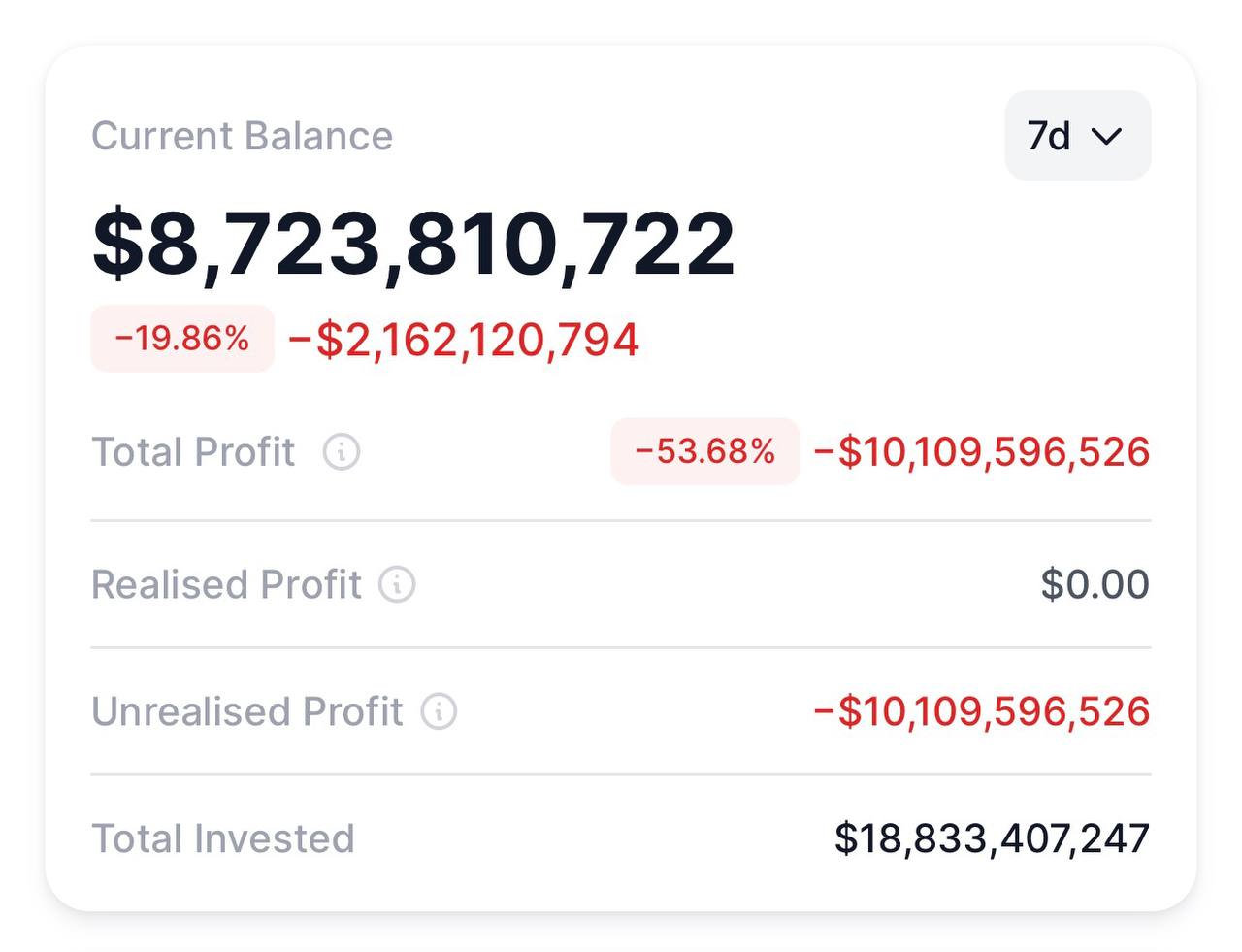Click the Unrealised Profit label
Image resolution: width=1242 pixels, height=952 pixels.
coord(247,711)
